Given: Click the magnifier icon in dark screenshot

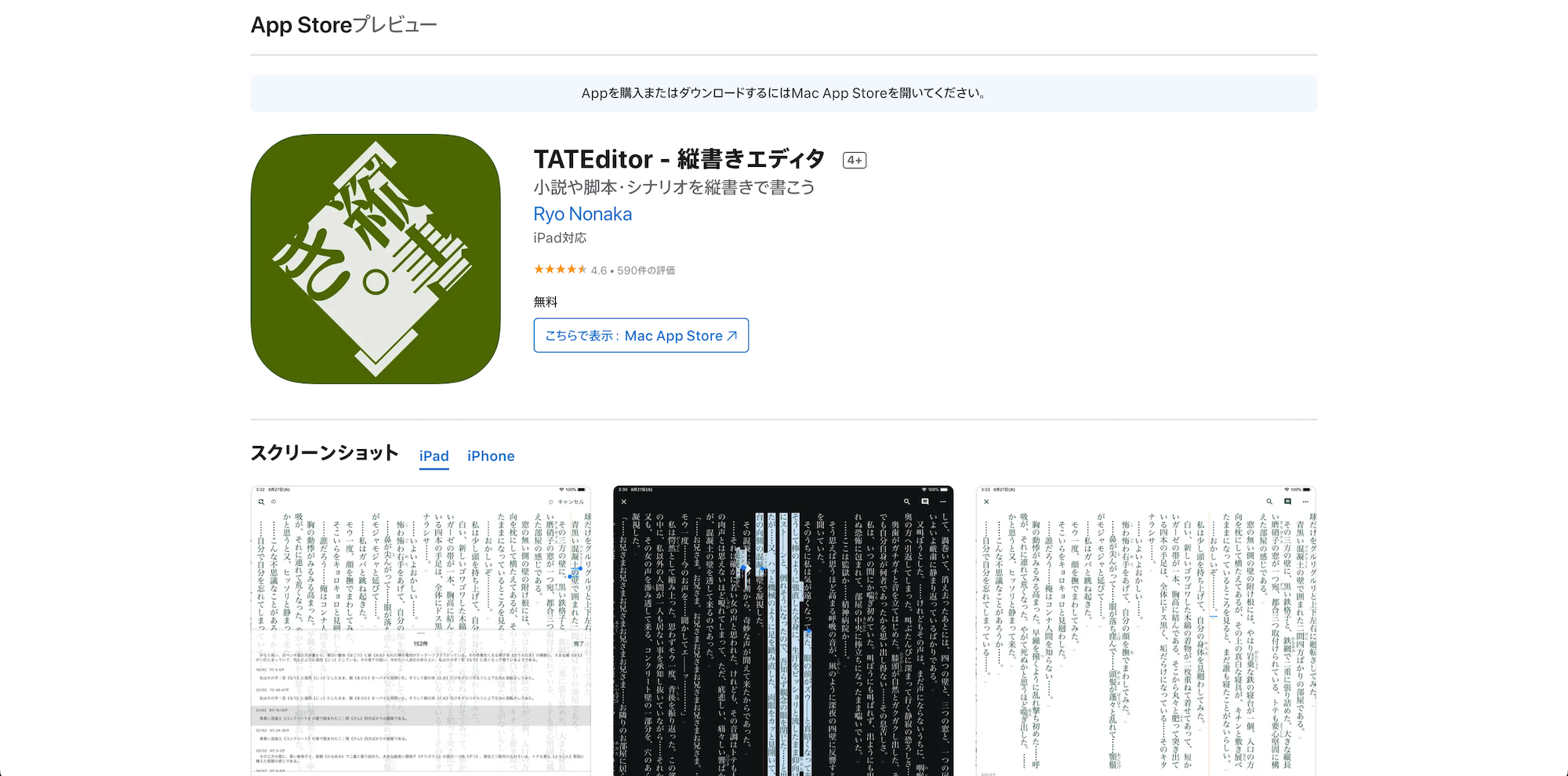Looking at the screenshot, I should tap(906, 502).
